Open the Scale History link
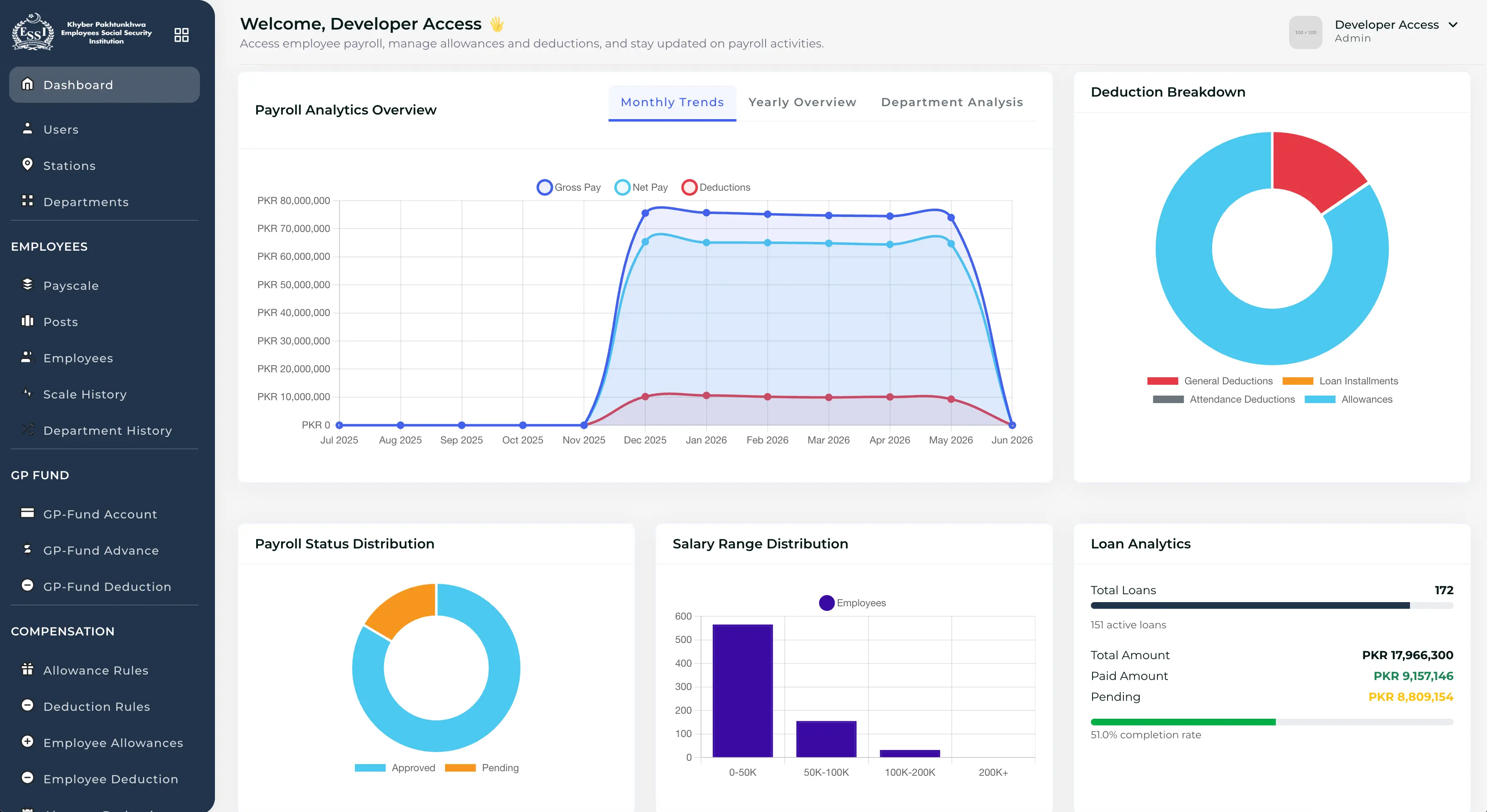Image resolution: width=1487 pixels, height=812 pixels. [x=105, y=394]
